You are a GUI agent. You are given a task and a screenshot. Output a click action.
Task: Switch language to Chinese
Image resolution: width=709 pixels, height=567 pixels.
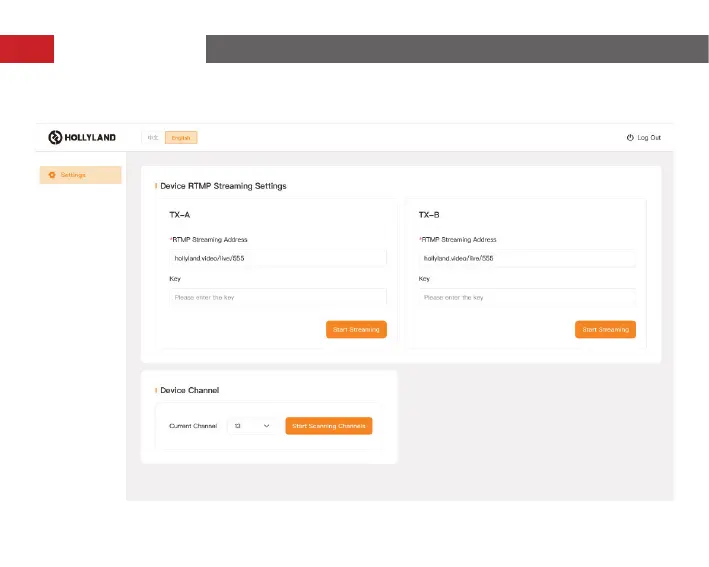[153, 138]
